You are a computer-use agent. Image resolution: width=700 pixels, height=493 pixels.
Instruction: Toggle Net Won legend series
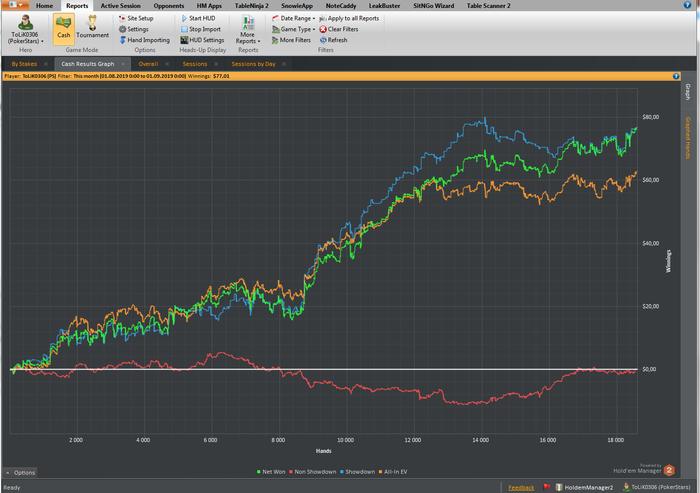[271, 472]
